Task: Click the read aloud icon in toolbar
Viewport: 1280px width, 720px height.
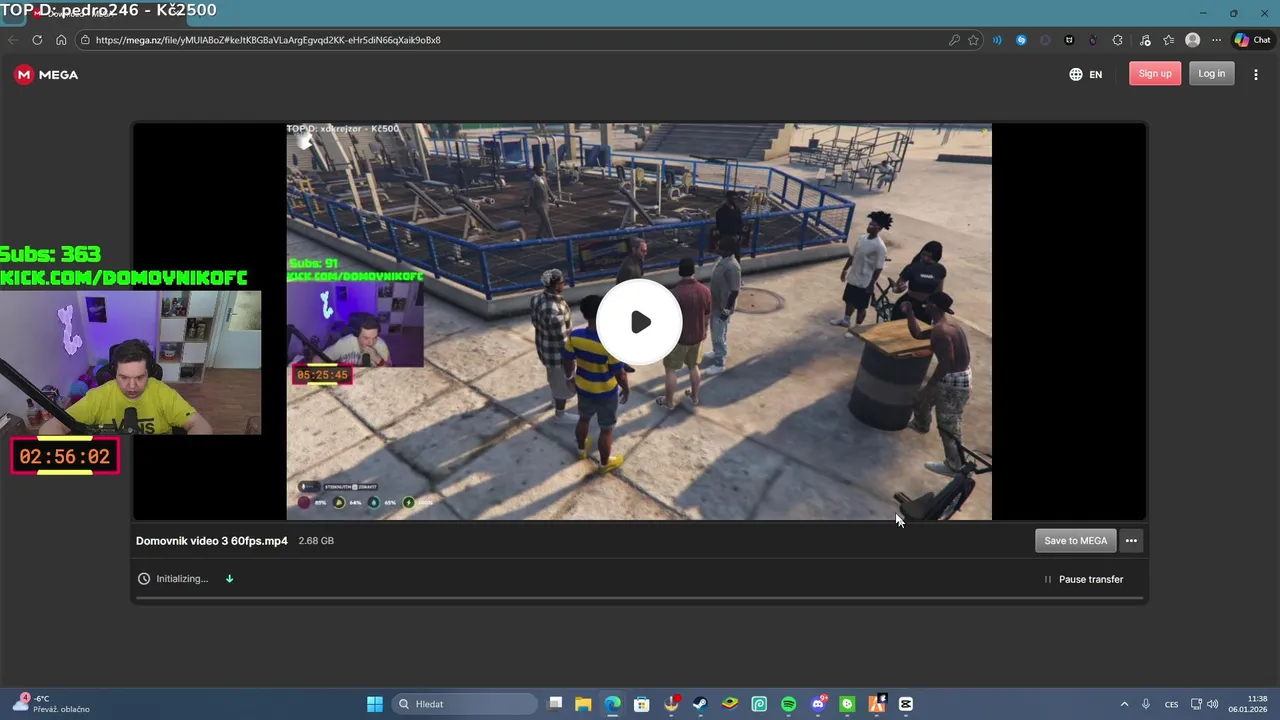Action: coord(997,40)
